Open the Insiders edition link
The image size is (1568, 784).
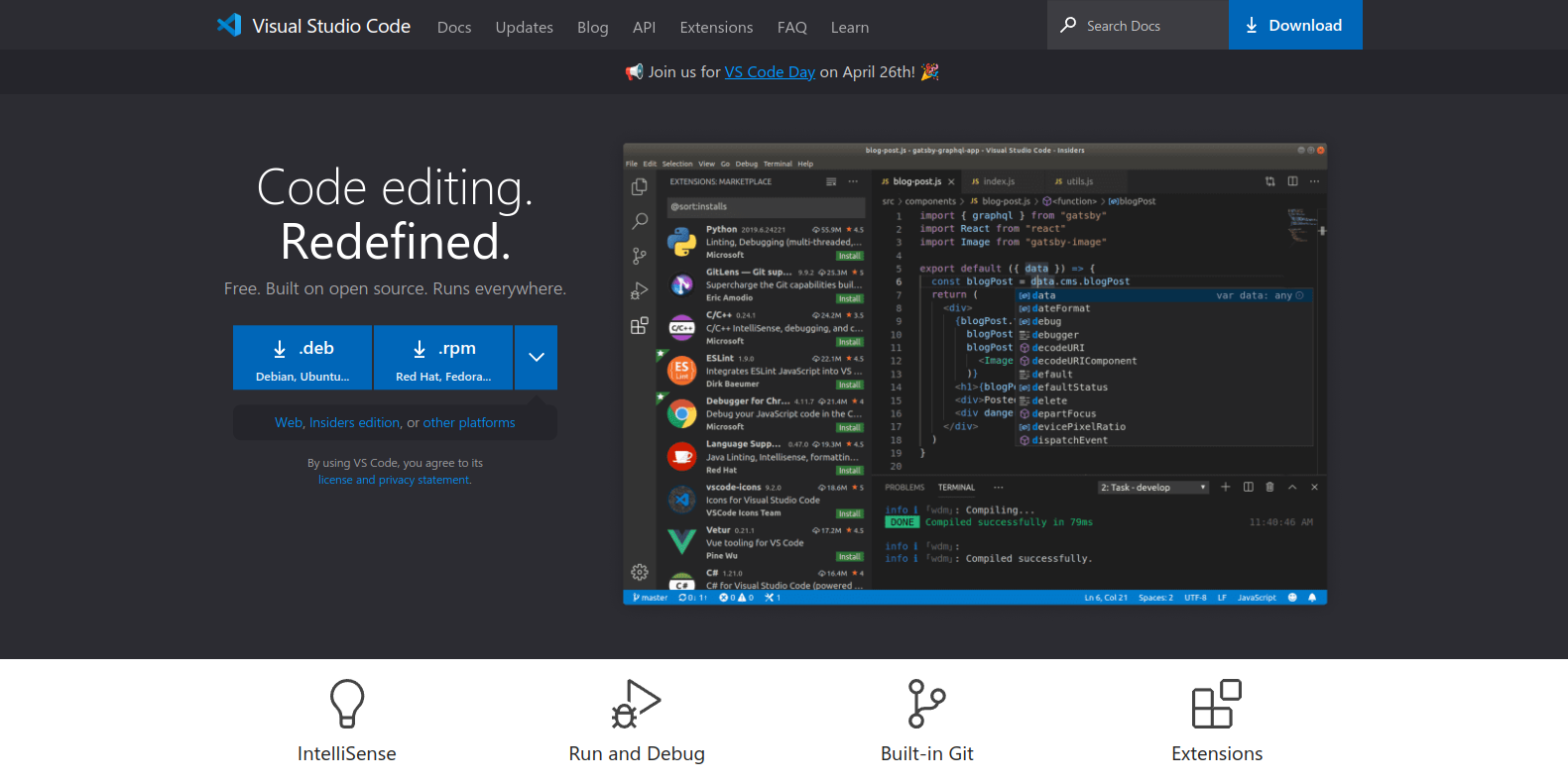(x=355, y=422)
